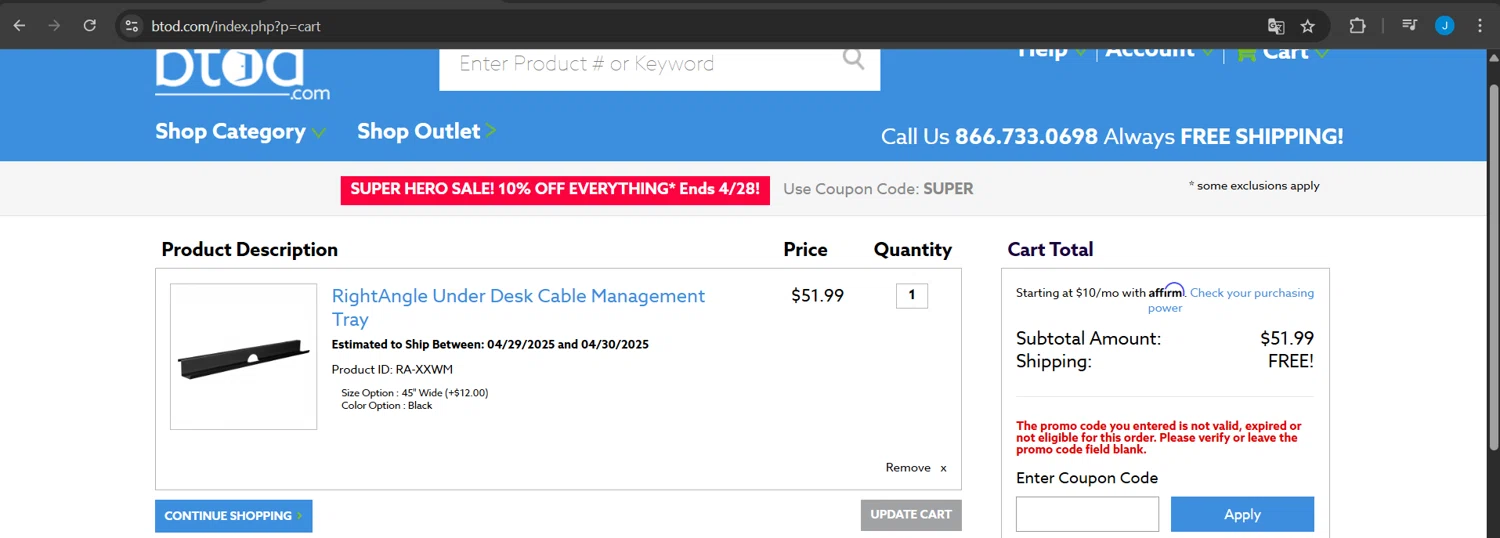Image resolution: width=1500 pixels, height=538 pixels.
Task: Click the coupon code input field
Action: tap(1087, 514)
